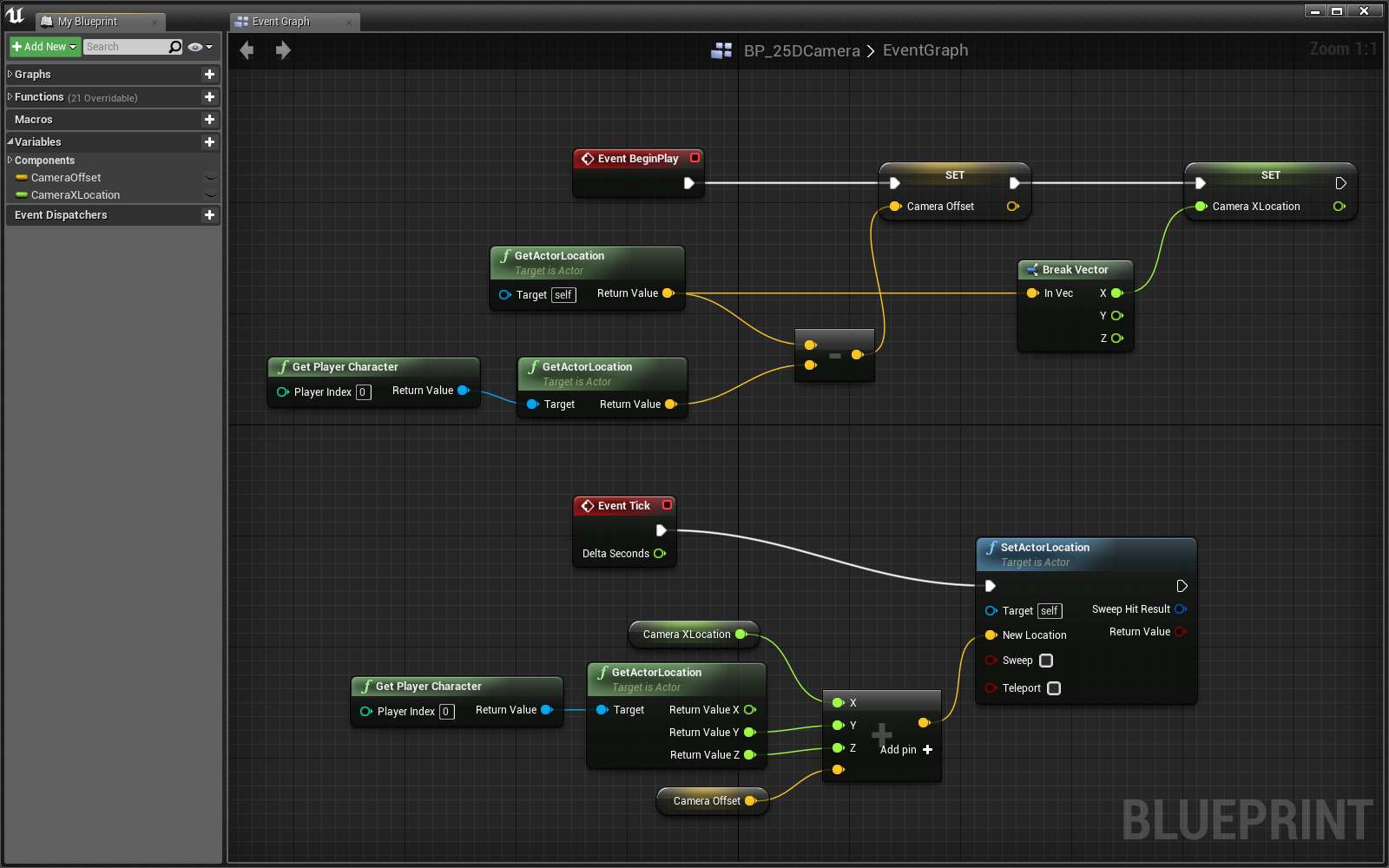The width and height of the screenshot is (1389, 868).
Task: Select the Camera XLocation getter node
Action: (694, 635)
